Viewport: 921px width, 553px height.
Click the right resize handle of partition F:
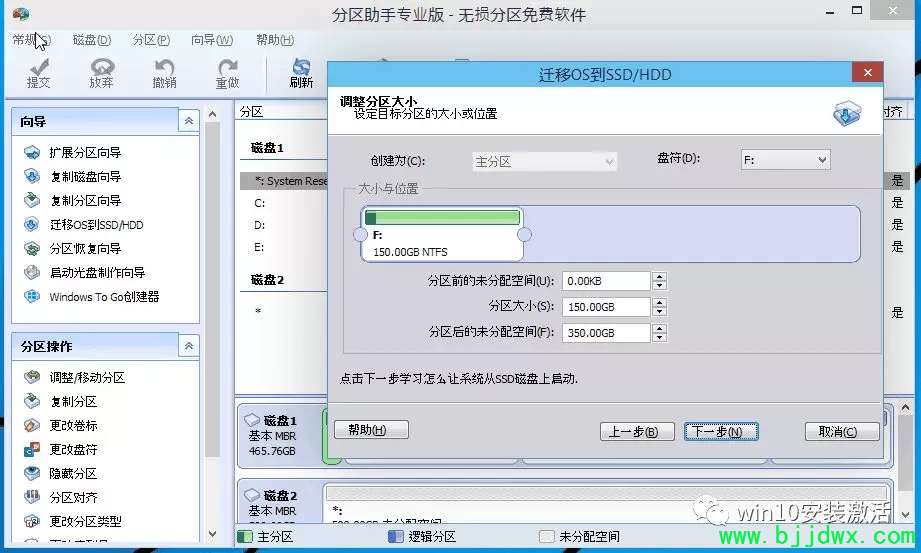coord(524,235)
